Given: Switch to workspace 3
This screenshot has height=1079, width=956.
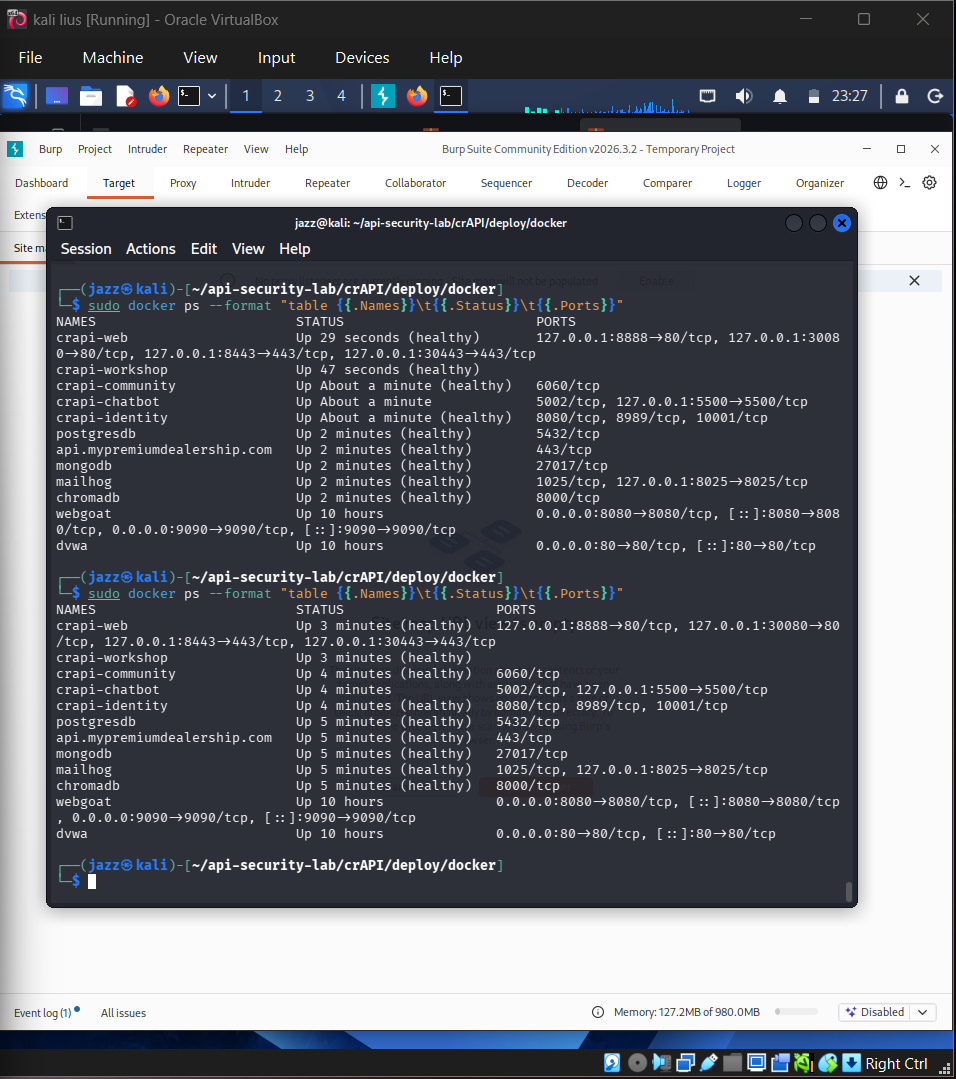Looking at the screenshot, I should (x=310, y=96).
